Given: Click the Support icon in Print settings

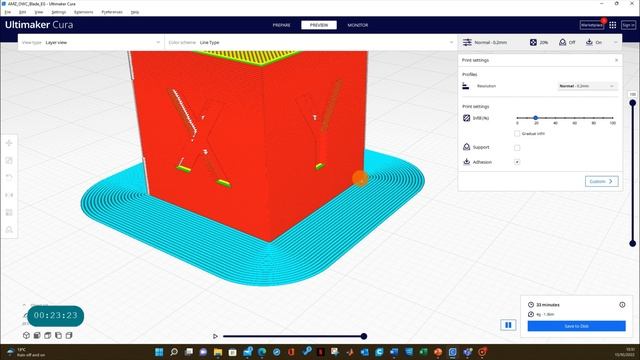Looking at the screenshot, I should [x=467, y=147].
